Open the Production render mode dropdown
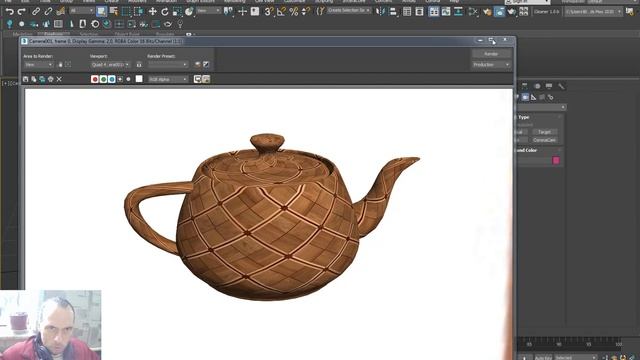The width and height of the screenshot is (640, 360). pos(491,64)
